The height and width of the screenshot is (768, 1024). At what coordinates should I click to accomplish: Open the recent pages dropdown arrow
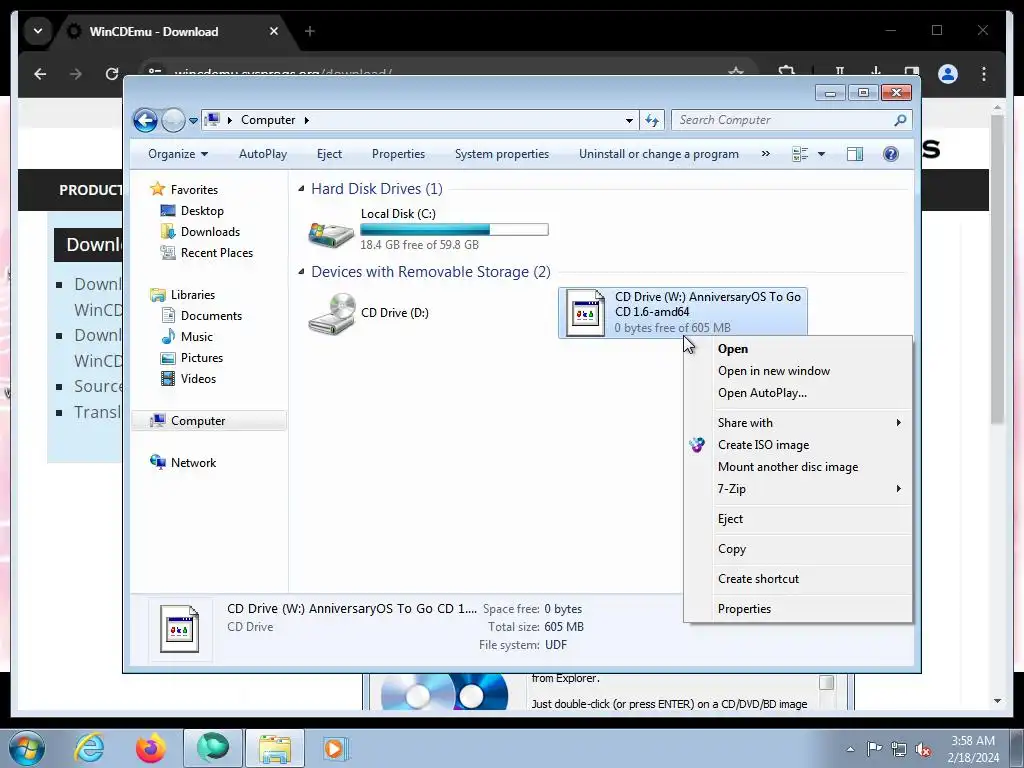pyautogui.click(x=193, y=121)
